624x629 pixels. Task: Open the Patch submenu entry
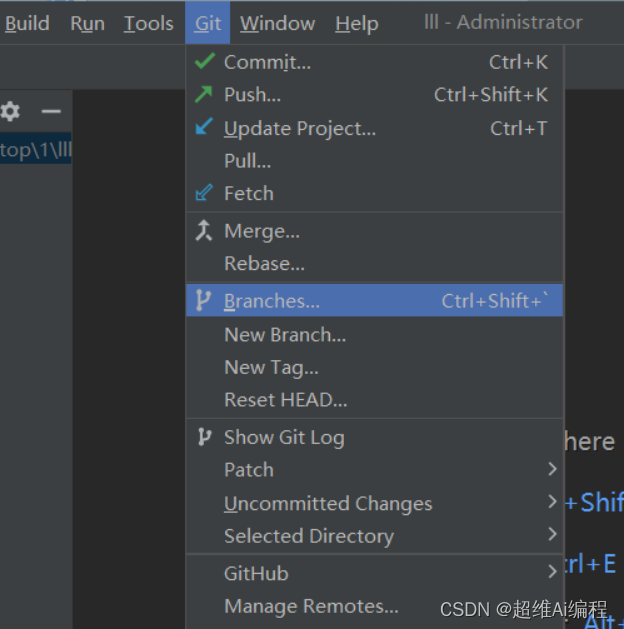click(375, 469)
